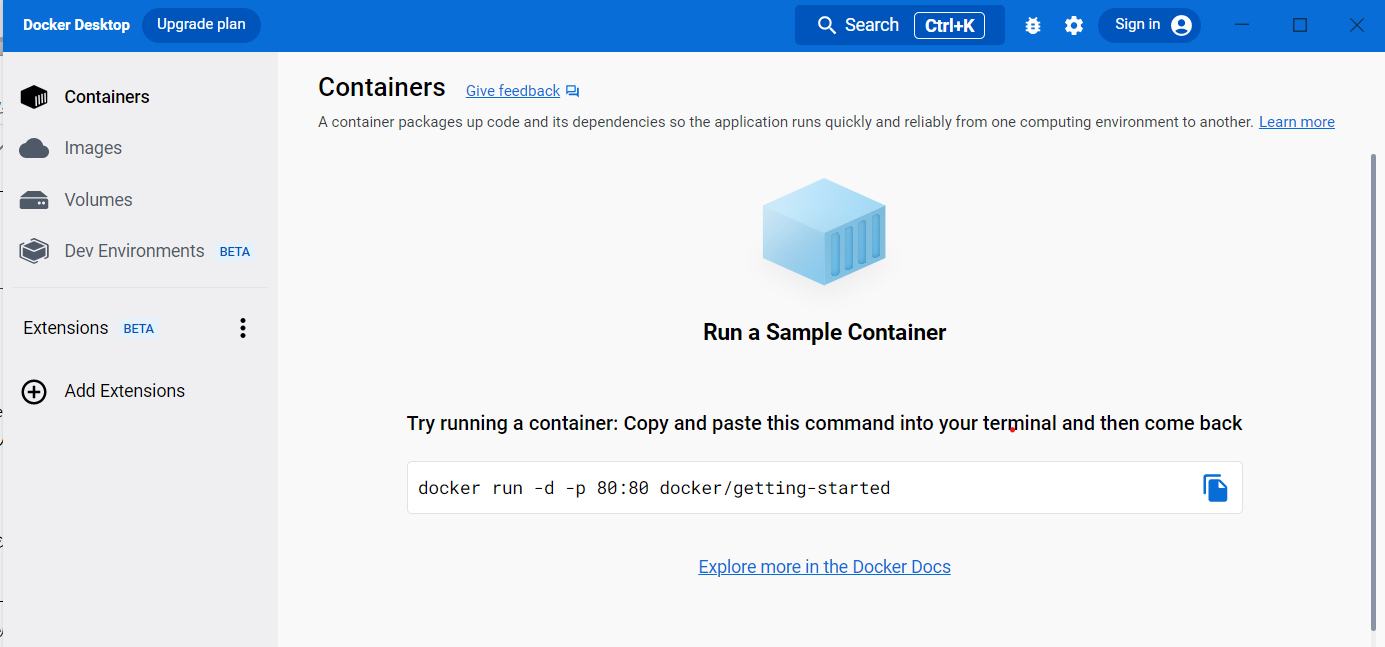Click the Docker Desktop title text
This screenshot has height=647, width=1385.
(x=77, y=25)
